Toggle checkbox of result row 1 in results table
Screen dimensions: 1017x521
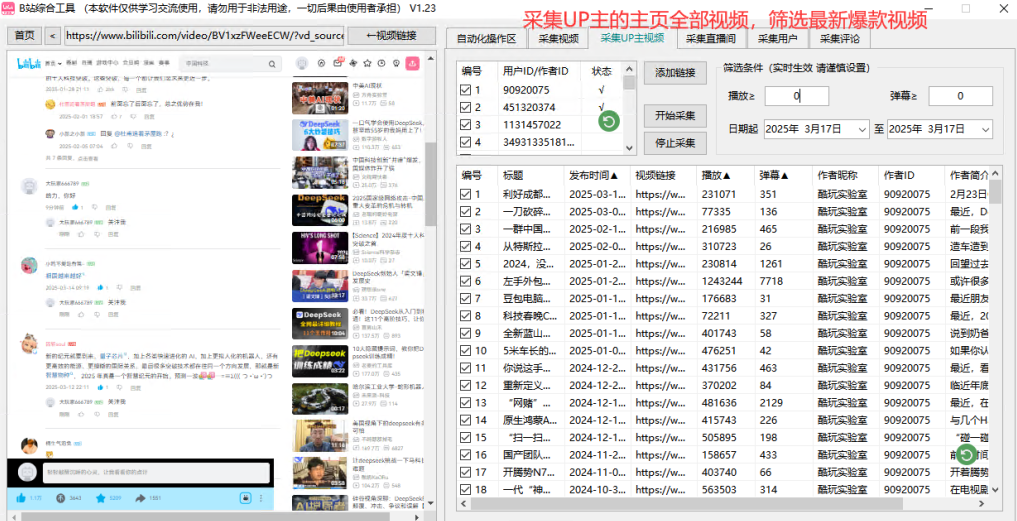point(465,194)
